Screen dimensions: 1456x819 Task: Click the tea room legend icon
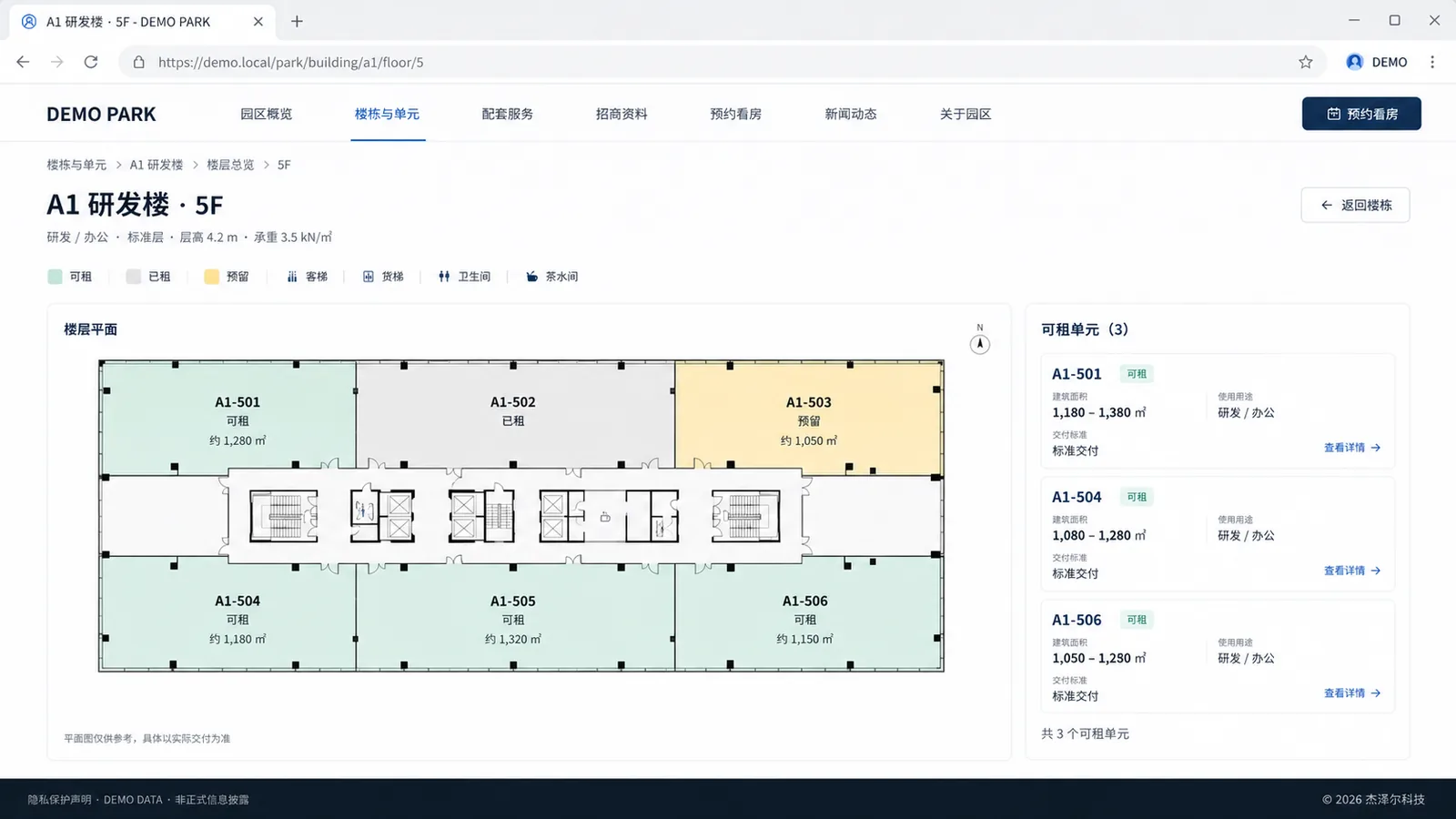point(531,277)
